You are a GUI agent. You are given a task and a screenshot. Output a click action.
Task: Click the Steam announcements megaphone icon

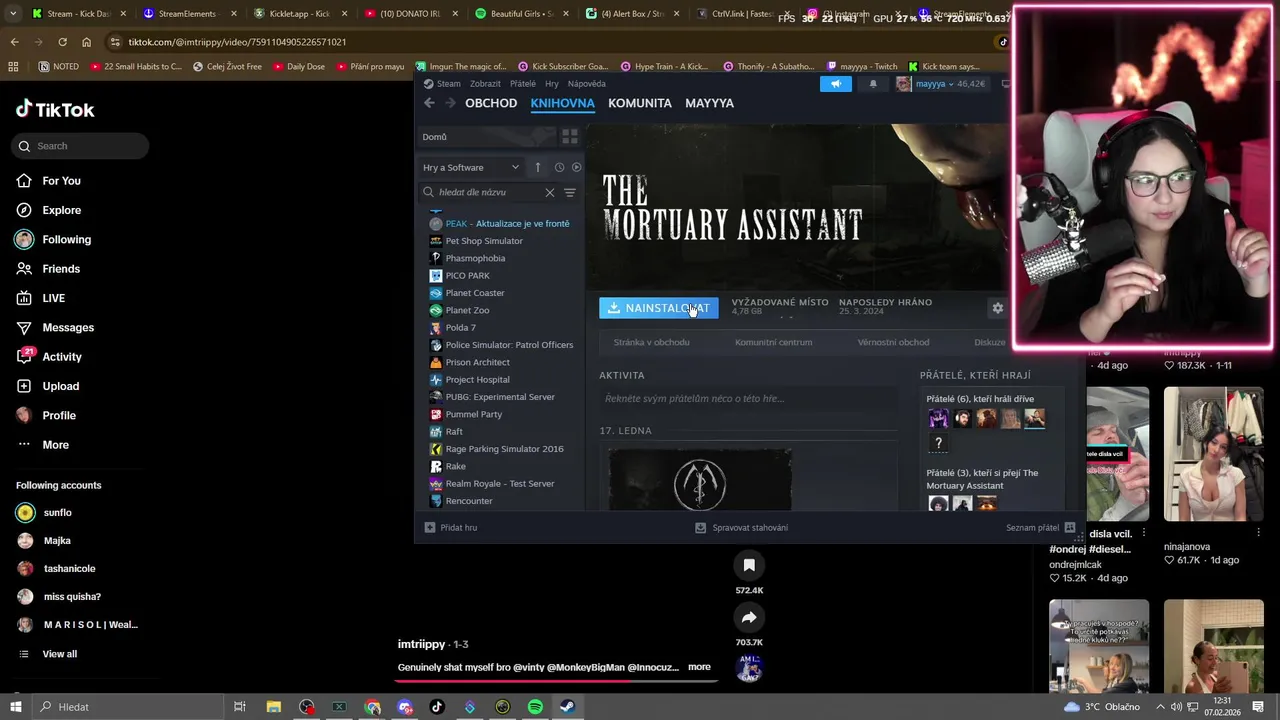[x=836, y=84]
